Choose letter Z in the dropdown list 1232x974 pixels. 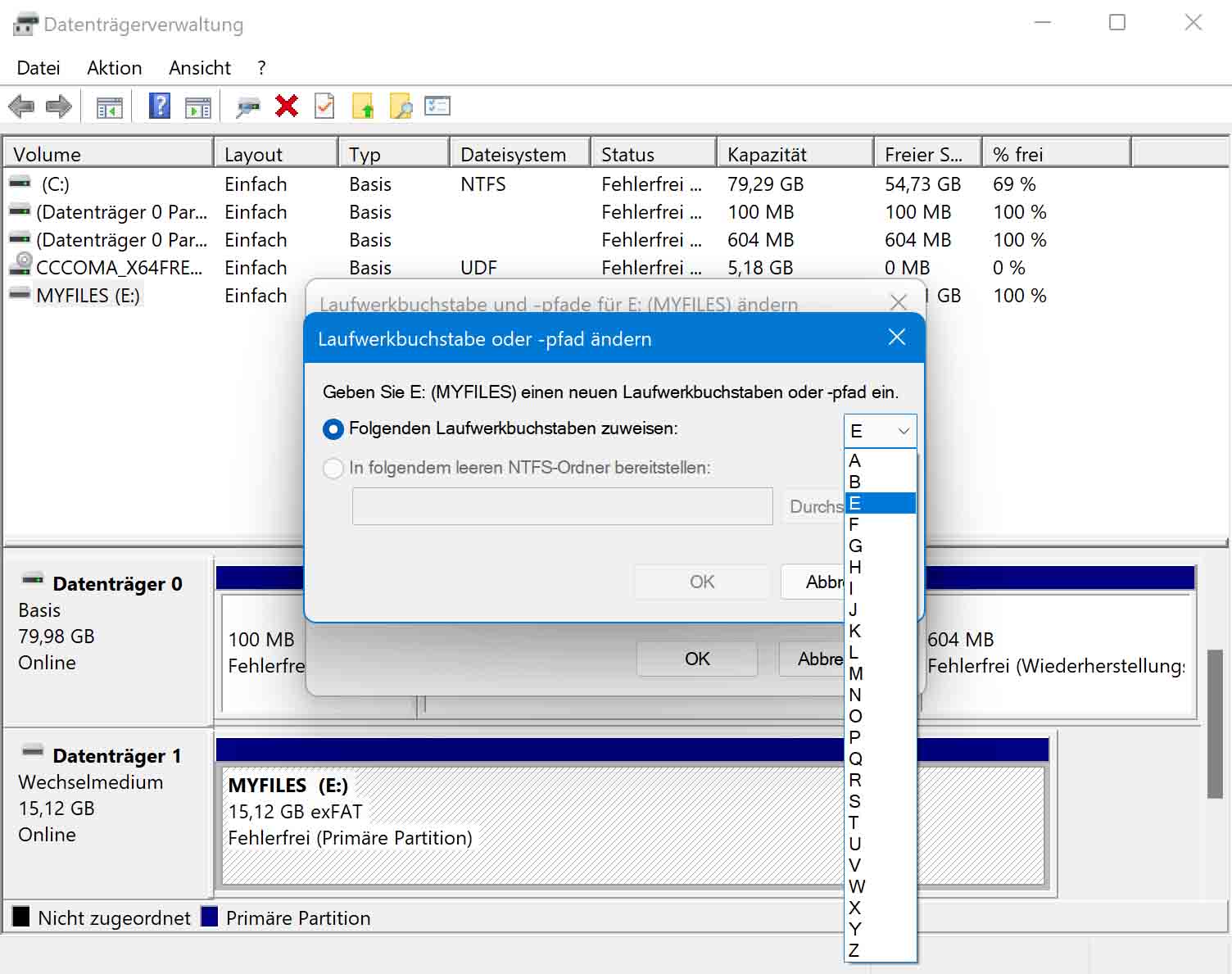(880, 950)
